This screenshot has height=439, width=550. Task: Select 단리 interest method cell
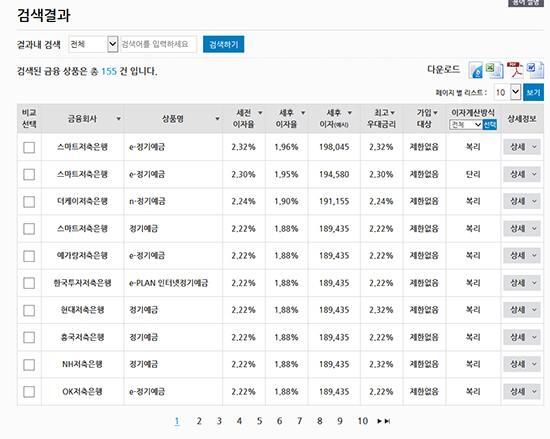click(x=473, y=174)
